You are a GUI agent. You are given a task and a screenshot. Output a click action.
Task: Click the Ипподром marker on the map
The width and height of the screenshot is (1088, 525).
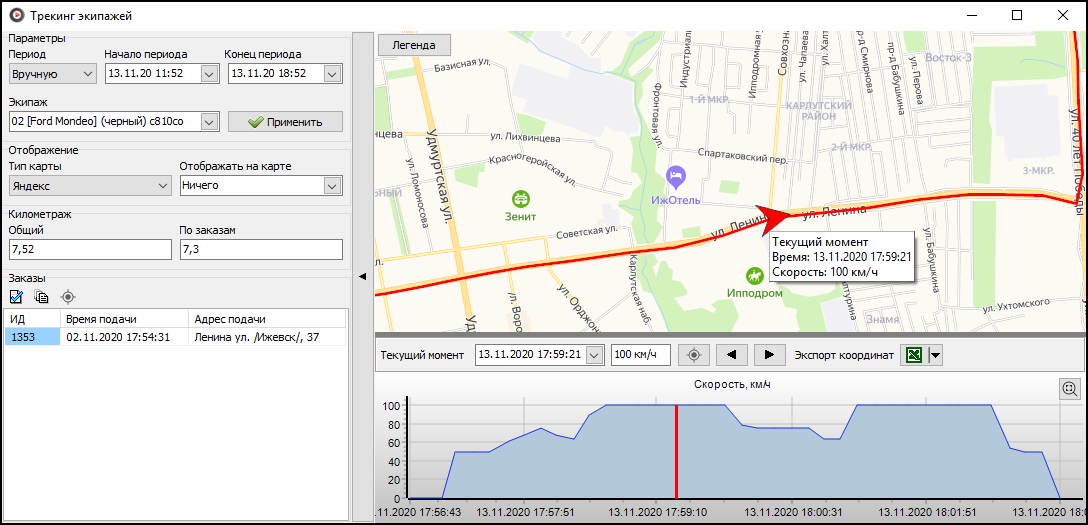pos(754,275)
